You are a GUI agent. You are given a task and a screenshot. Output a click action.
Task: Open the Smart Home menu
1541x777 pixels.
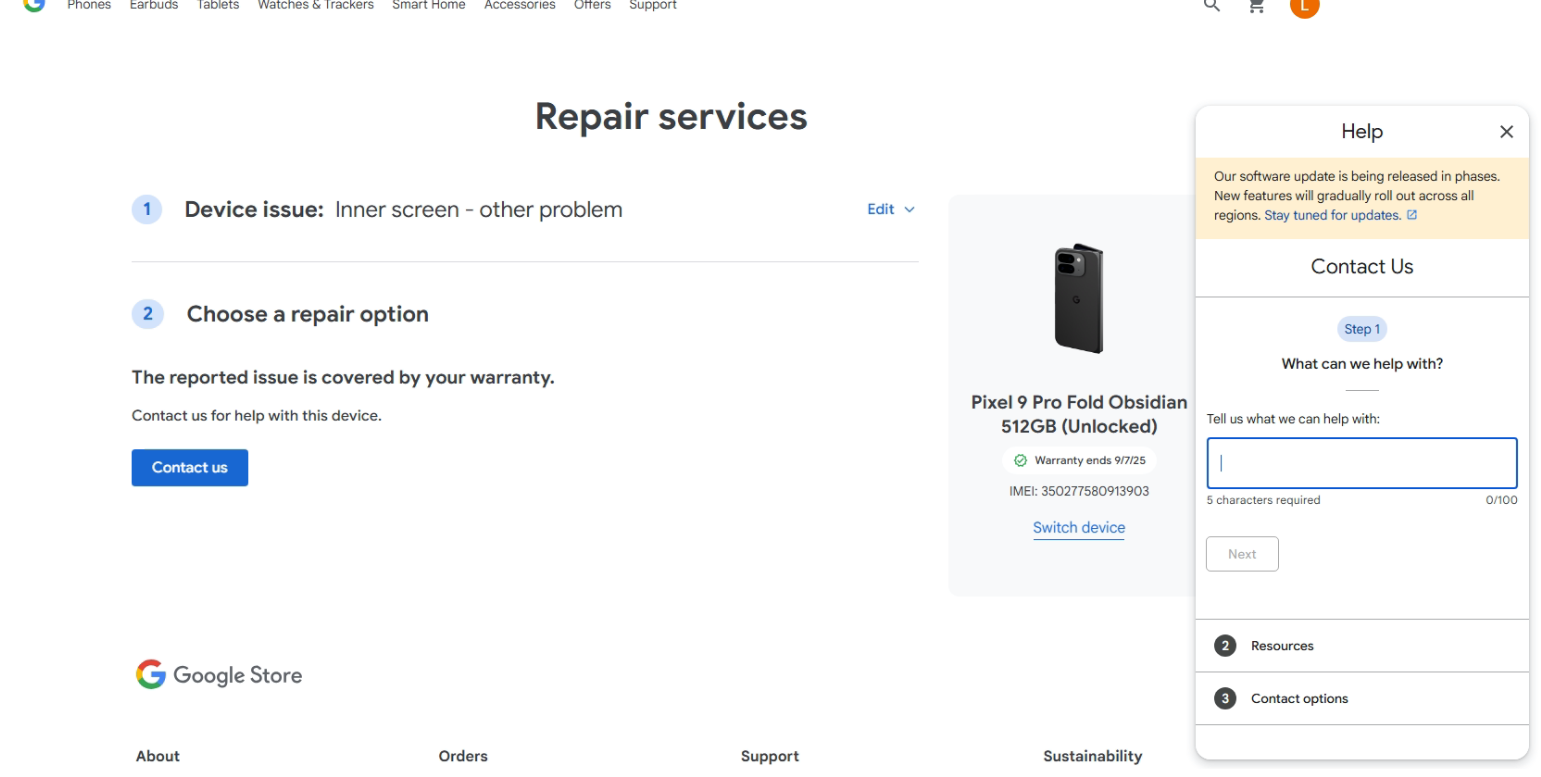(x=429, y=5)
